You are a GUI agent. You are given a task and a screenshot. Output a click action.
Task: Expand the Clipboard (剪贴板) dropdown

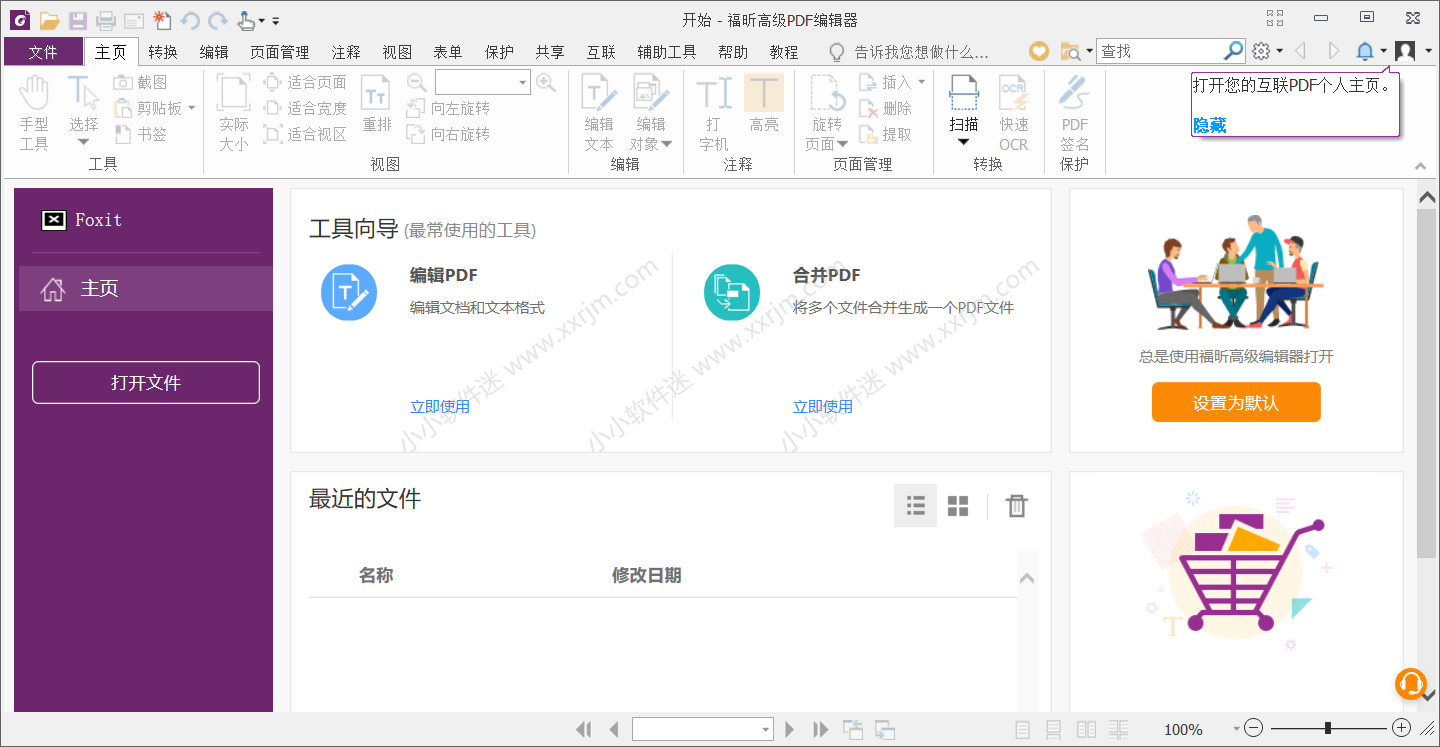click(191, 108)
